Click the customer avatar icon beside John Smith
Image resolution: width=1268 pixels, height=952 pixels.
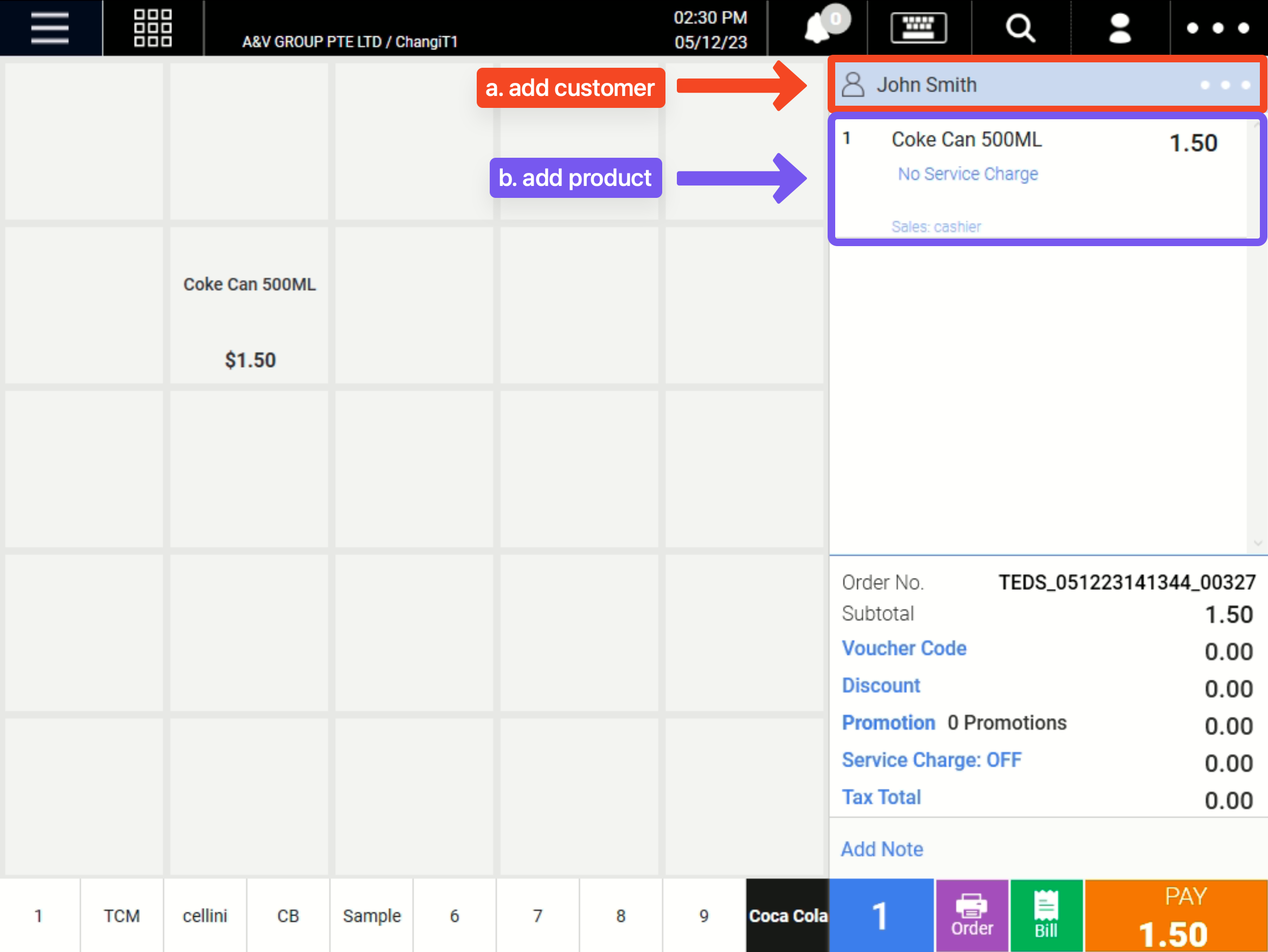[853, 85]
